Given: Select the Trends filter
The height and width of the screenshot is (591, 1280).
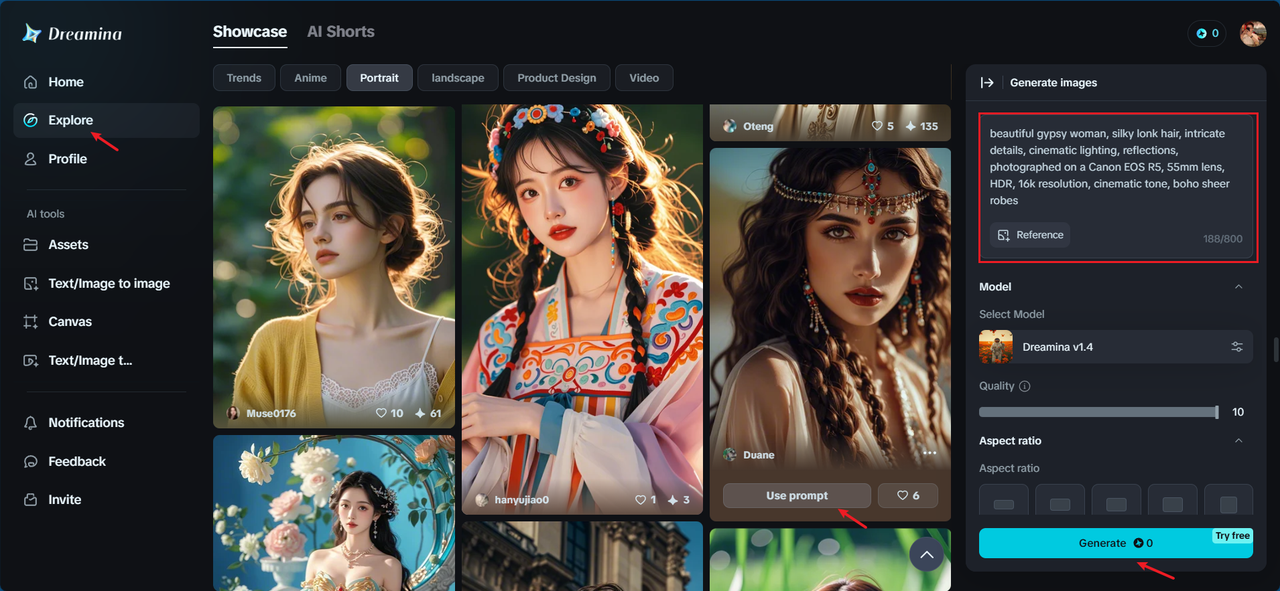Looking at the screenshot, I should [x=244, y=78].
